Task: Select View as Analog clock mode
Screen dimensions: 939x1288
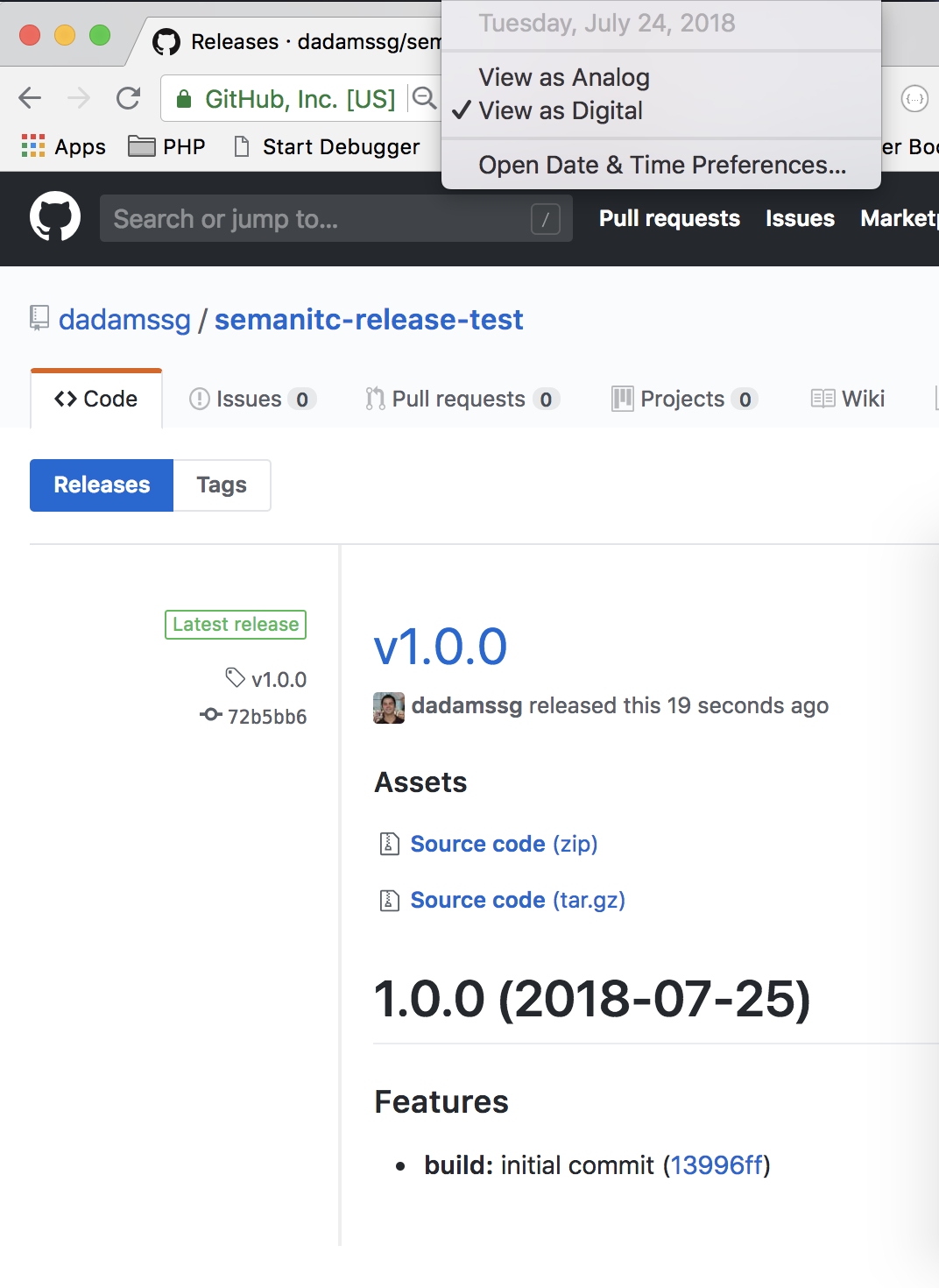Action: [563, 77]
